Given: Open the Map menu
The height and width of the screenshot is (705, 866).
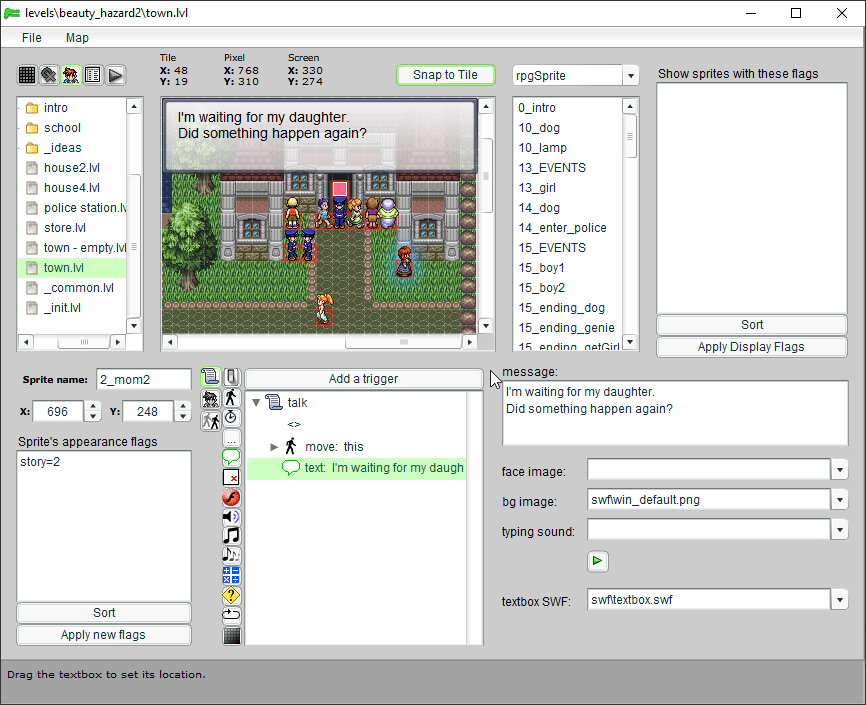Looking at the screenshot, I should [x=77, y=37].
